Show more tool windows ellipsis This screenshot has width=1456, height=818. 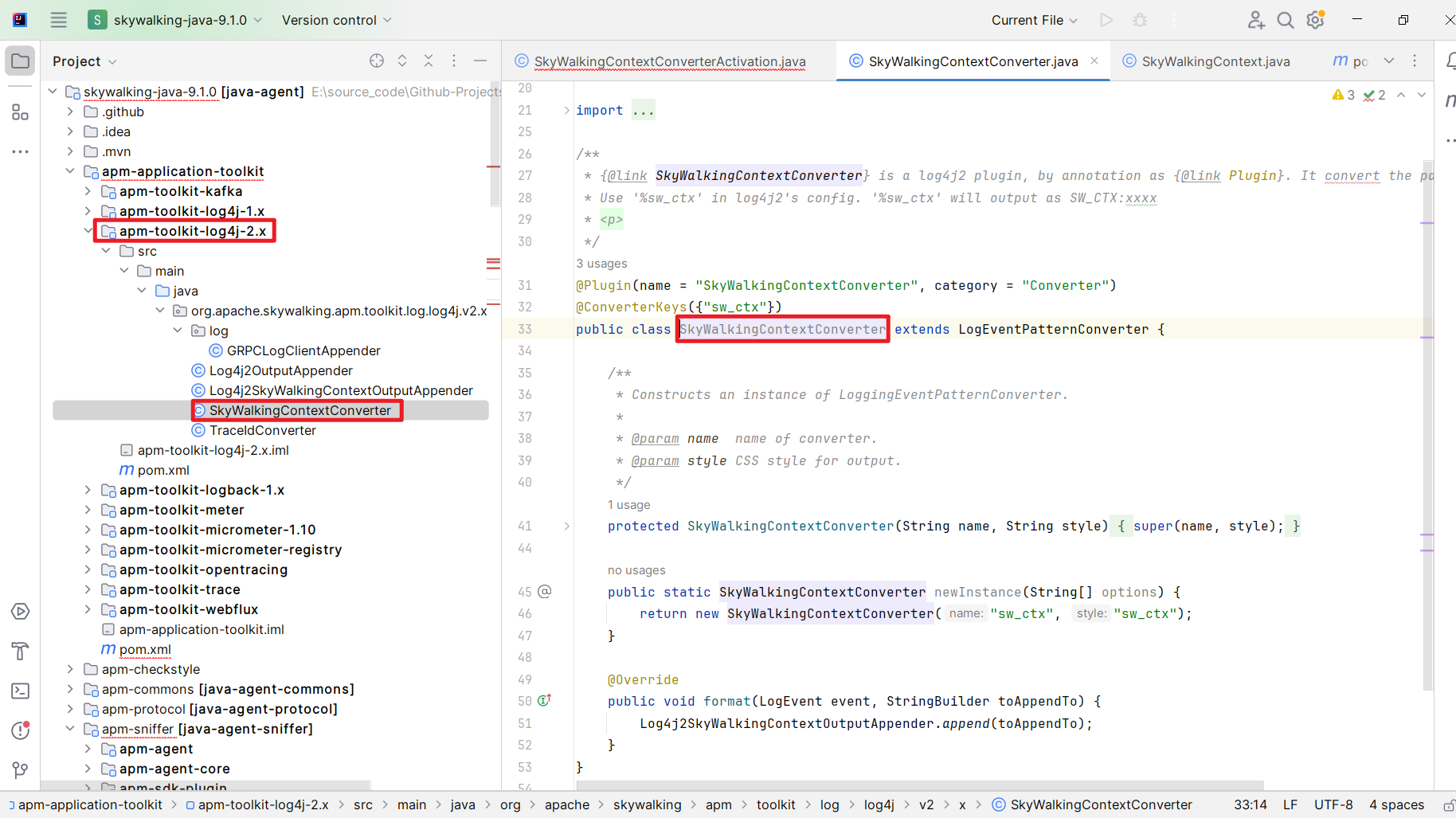(x=21, y=151)
